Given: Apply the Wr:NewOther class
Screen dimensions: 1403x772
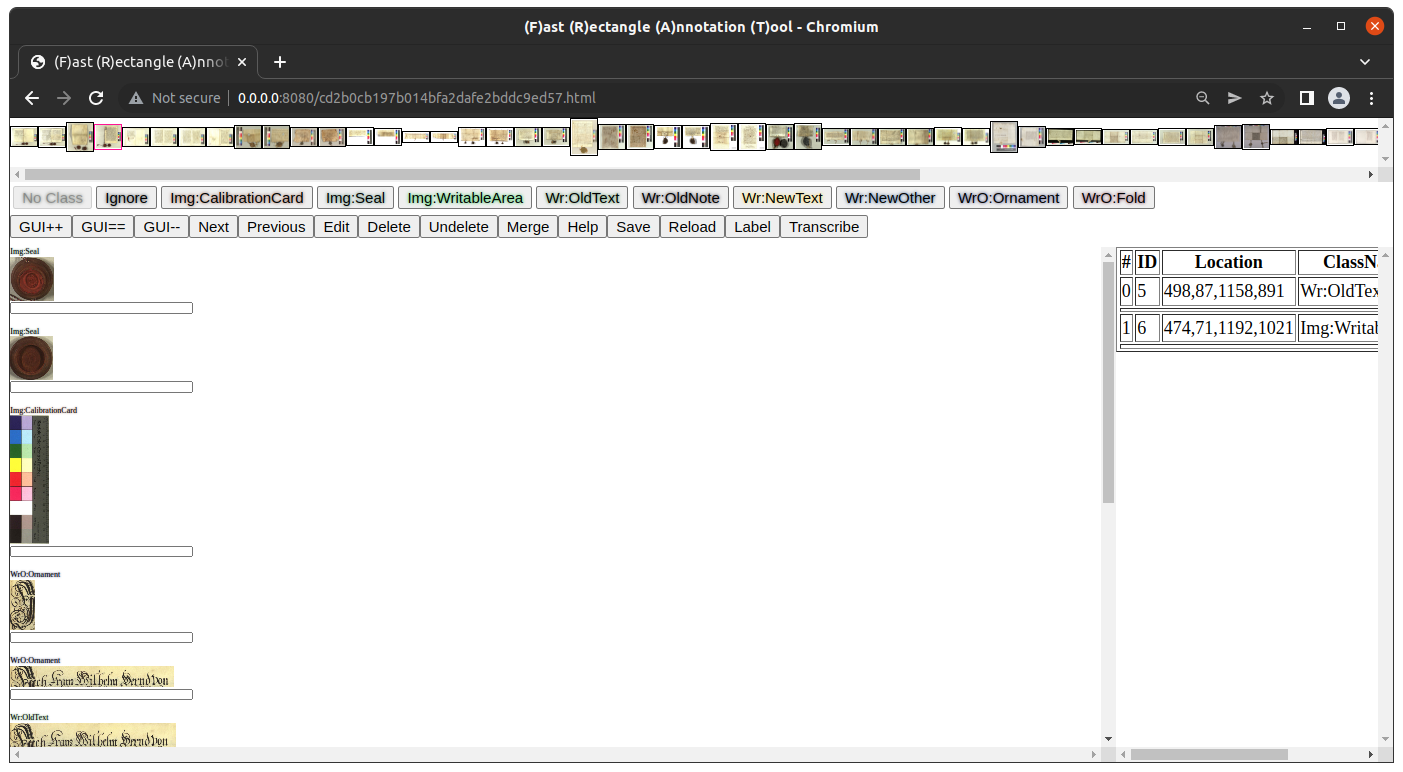Looking at the screenshot, I should [x=890, y=198].
